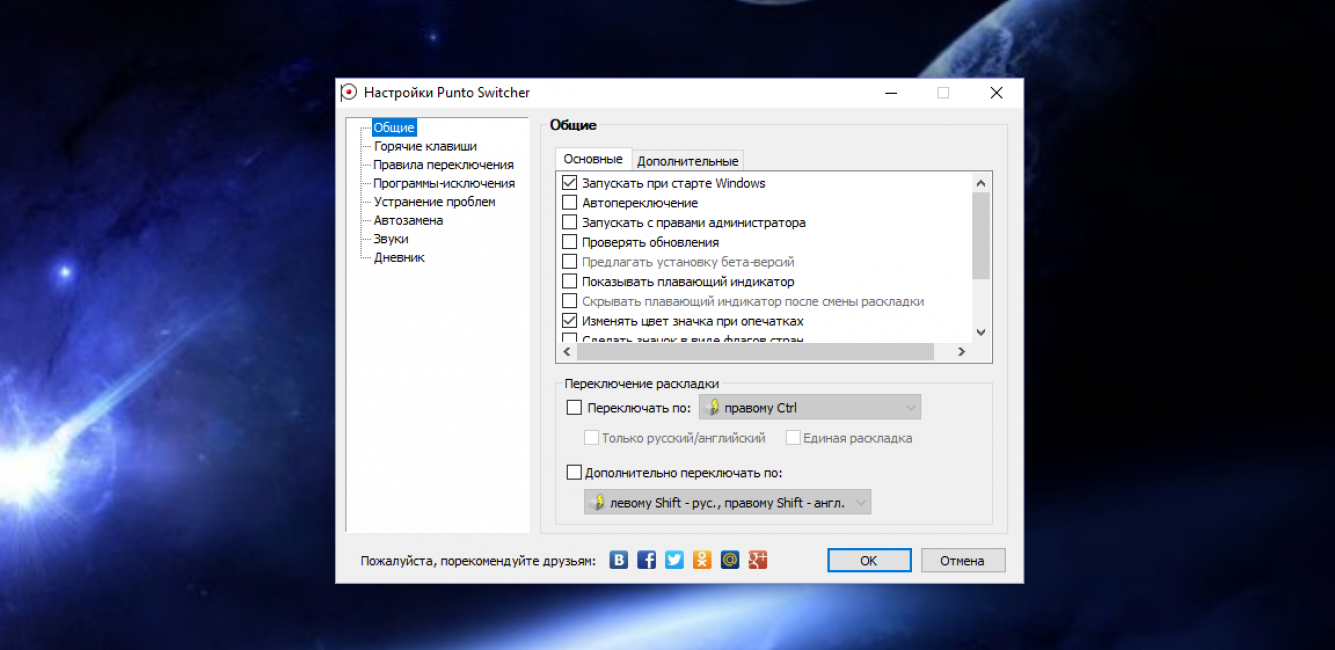Image resolution: width=1335 pixels, height=650 pixels.
Task: Switch to the 'Дополнительные' tab
Action: [688, 161]
